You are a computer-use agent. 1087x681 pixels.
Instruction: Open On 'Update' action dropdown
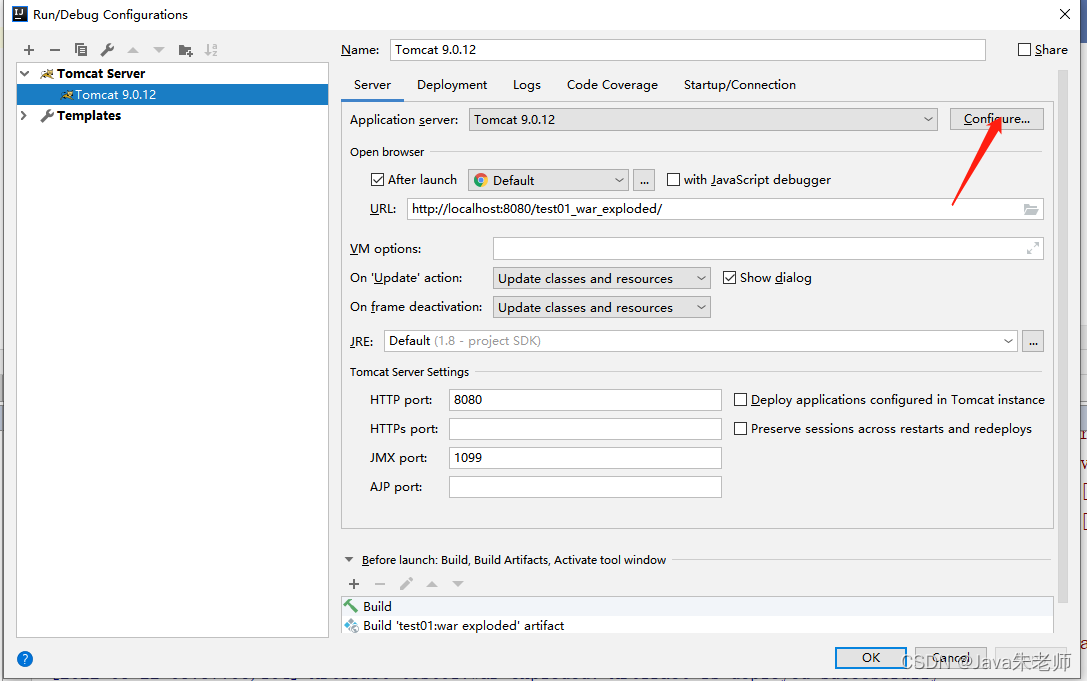pos(602,278)
